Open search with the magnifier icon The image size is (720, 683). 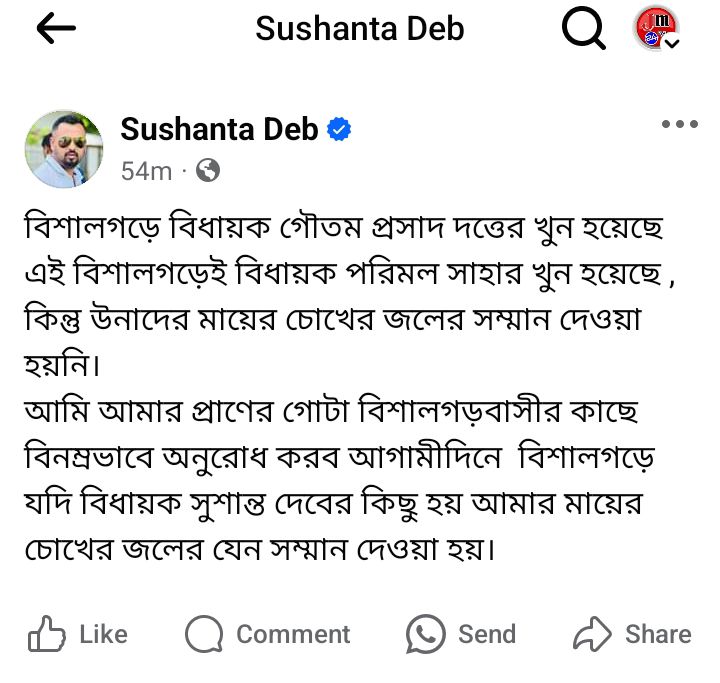pyautogui.click(x=584, y=30)
